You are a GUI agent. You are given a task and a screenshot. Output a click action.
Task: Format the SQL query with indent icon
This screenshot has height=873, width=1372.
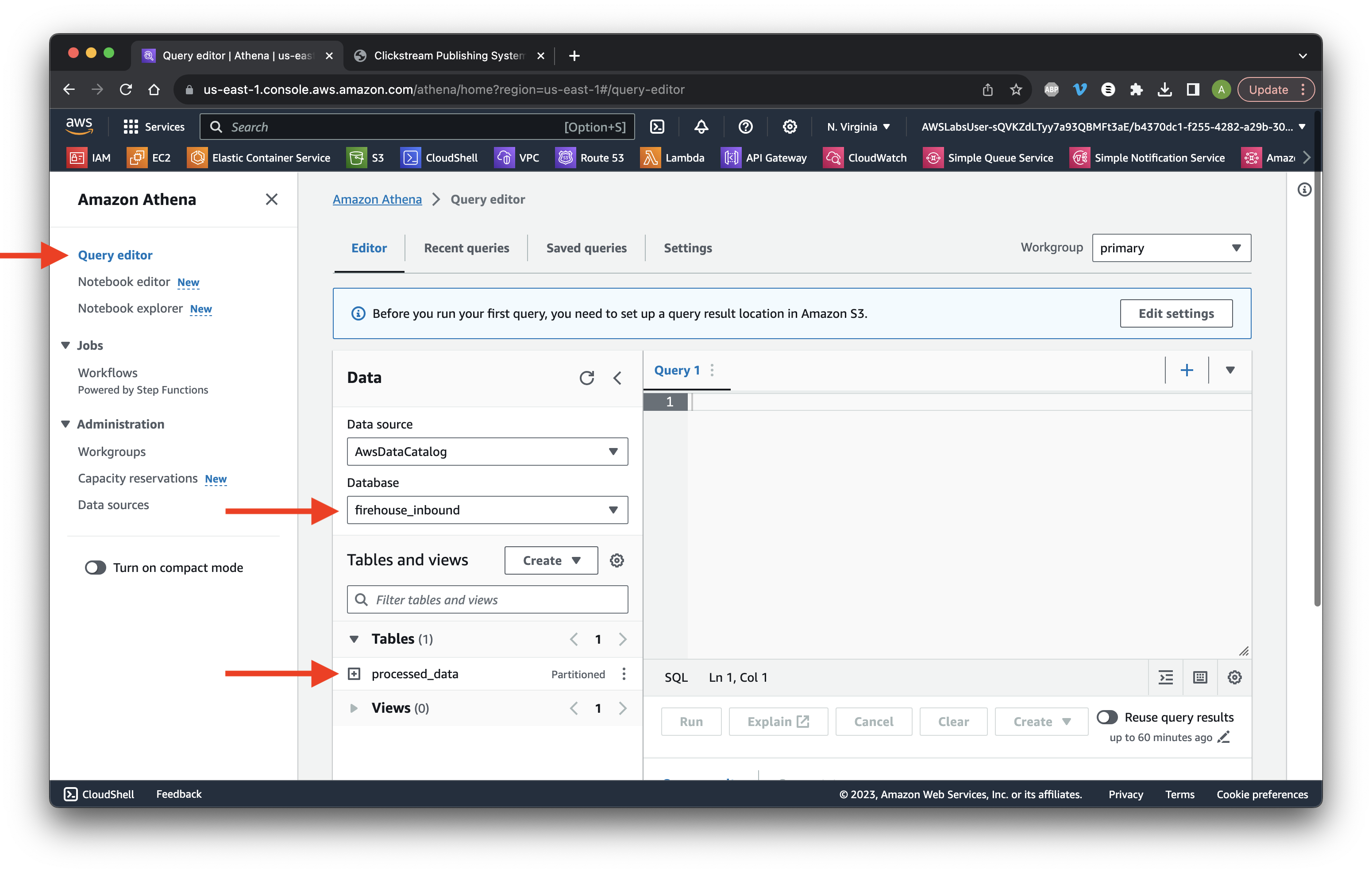tap(1166, 677)
